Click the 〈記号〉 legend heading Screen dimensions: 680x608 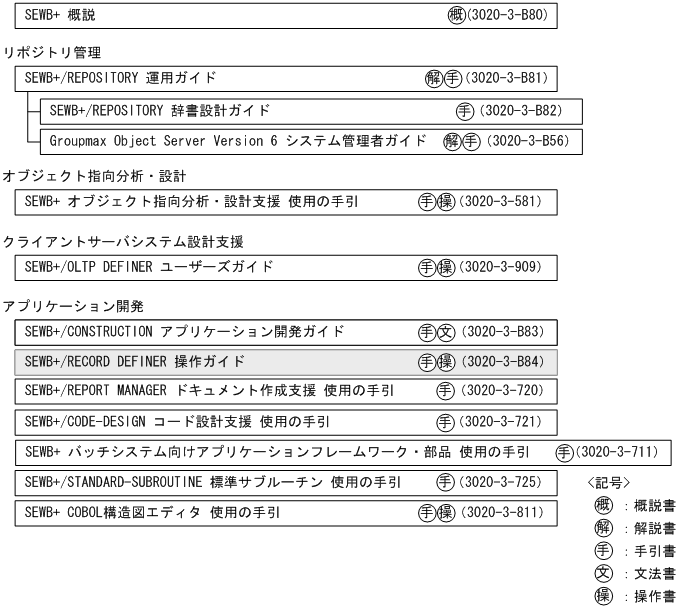pyautogui.click(x=609, y=483)
